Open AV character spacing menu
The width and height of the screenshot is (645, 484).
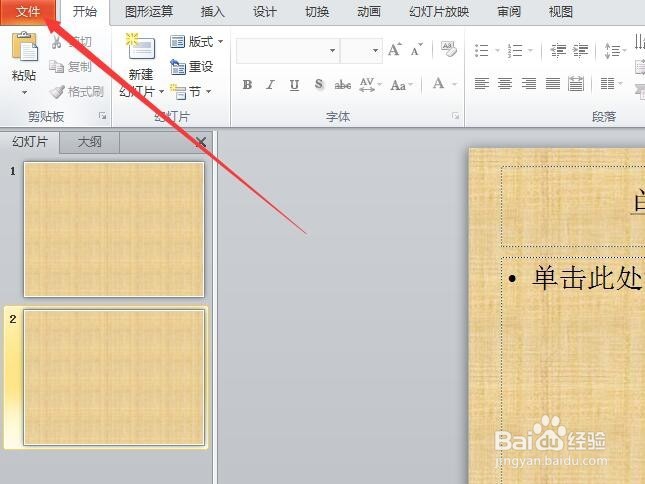[370, 85]
